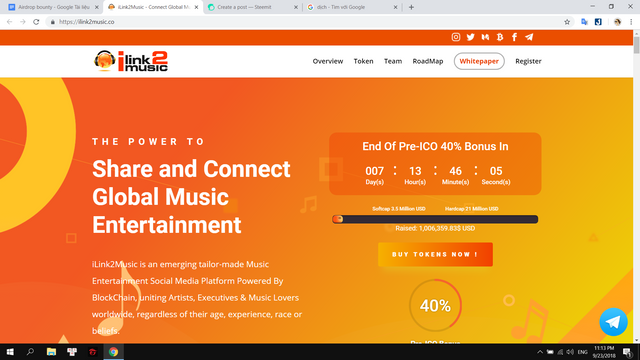Open Chrome's three-dot menu
The image size is (640, 360).
pyautogui.click(x=631, y=22)
